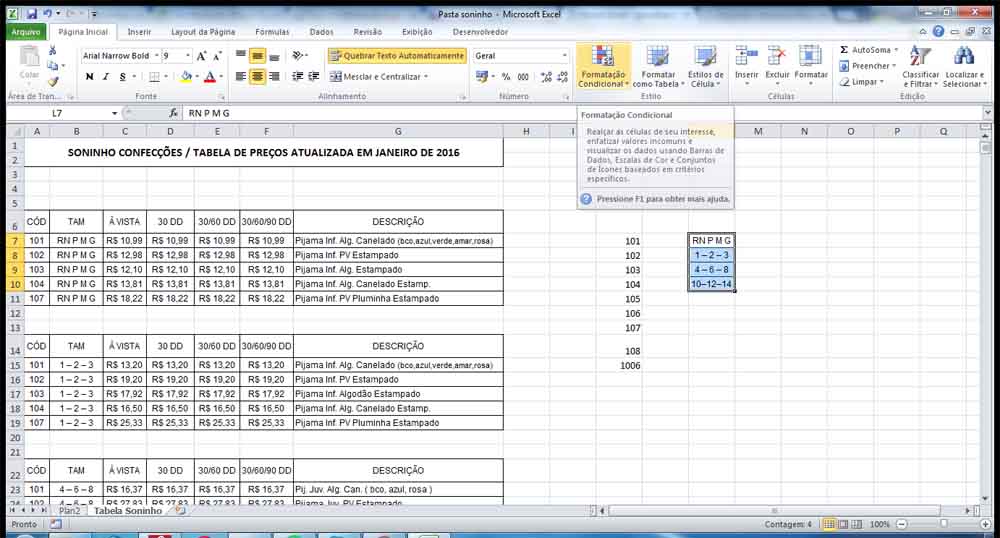Click the font color A icon
Viewport: 1000px width, 538px height.
[209, 76]
